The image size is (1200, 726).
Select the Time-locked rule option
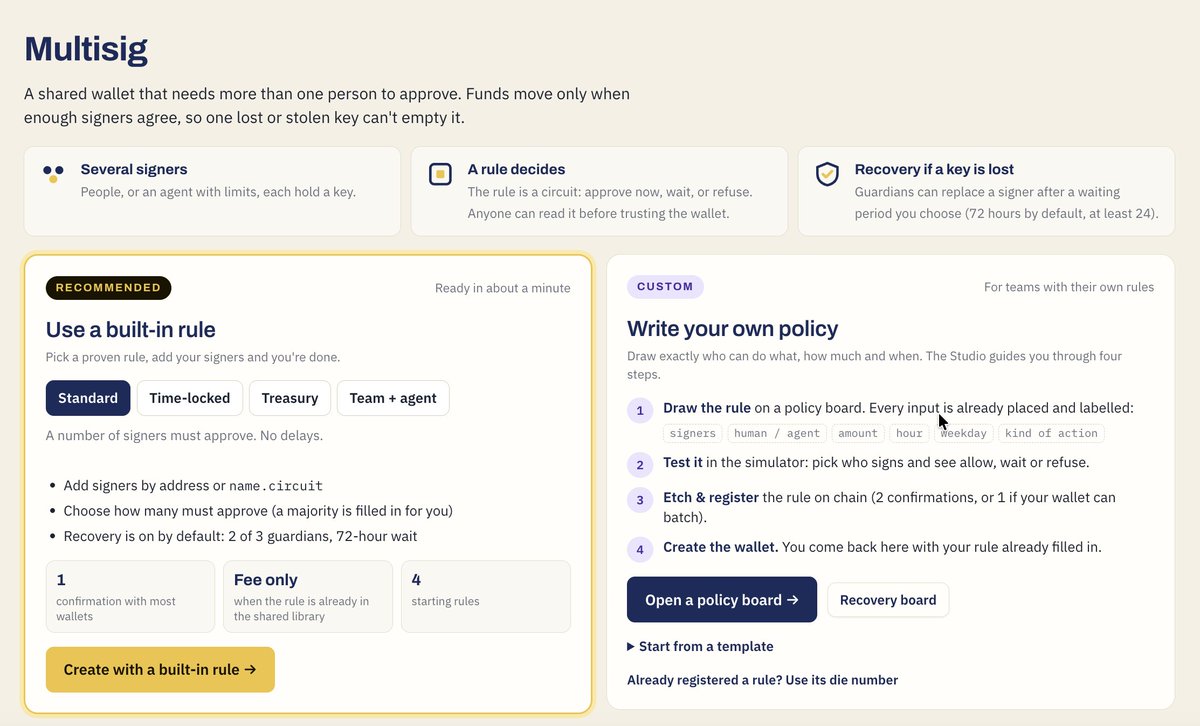point(190,398)
